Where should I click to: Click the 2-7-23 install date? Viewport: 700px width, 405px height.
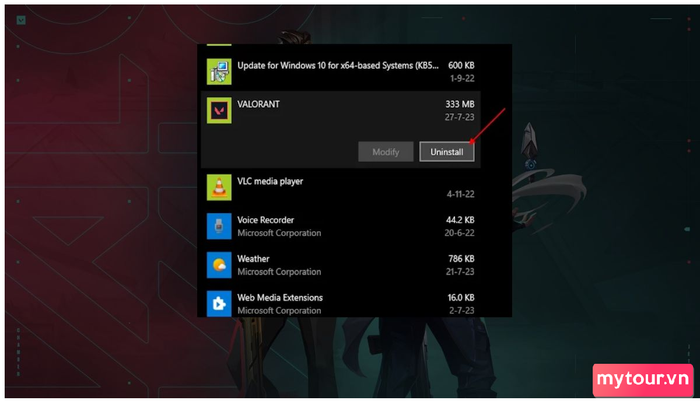pos(462,310)
